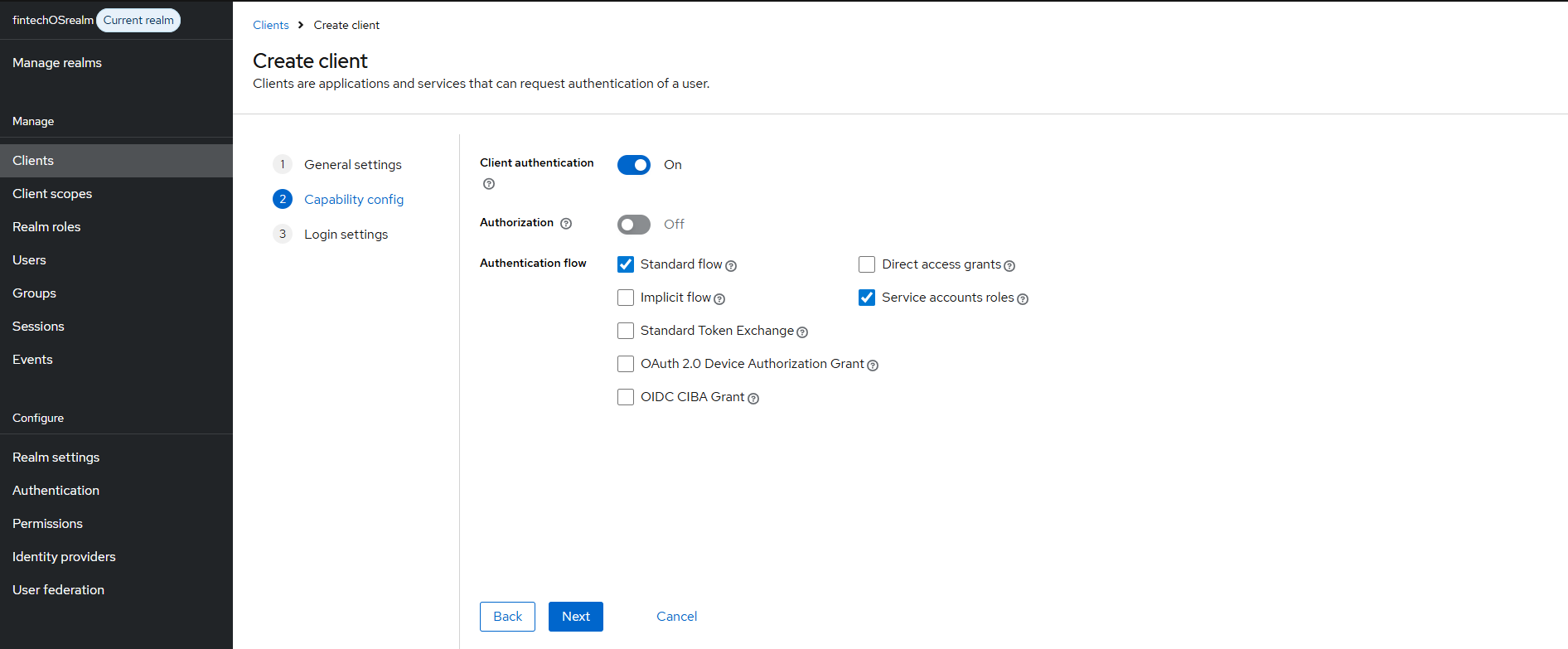This screenshot has width=1568, height=649.
Task: Click Implicit flow help icon
Action: pos(719,299)
